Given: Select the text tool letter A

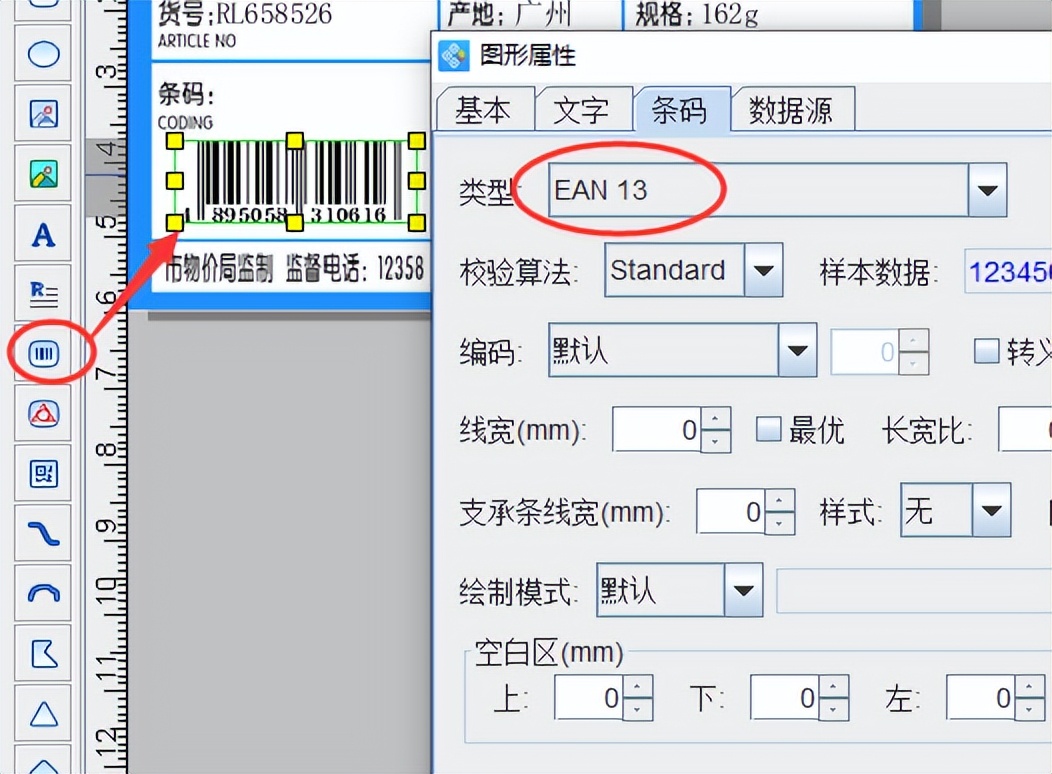Looking at the screenshot, I should [44, 235].
